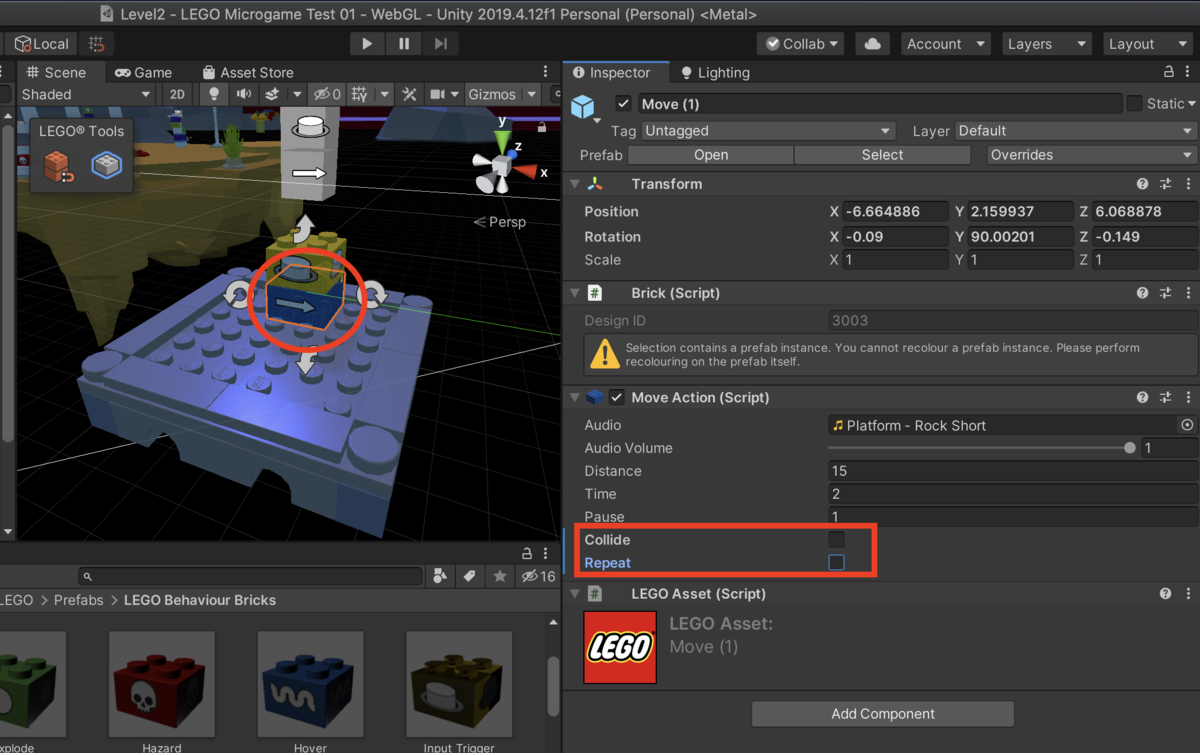This screenshot has height=753, width=1200.
Task: Click the Pause button in toolbar
Action: 404,44
